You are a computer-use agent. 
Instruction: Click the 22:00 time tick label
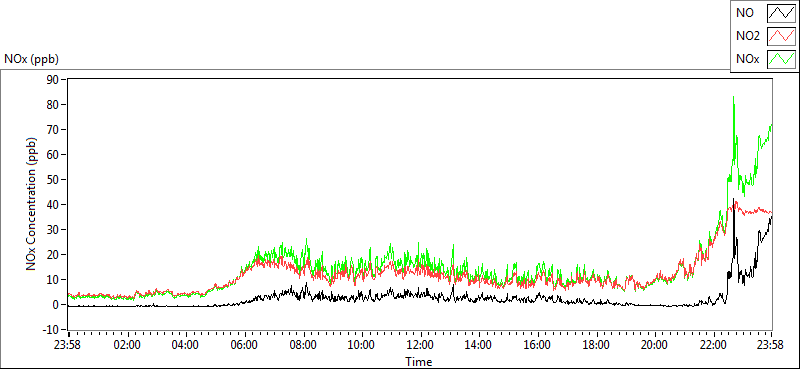[x=714, y=344]
